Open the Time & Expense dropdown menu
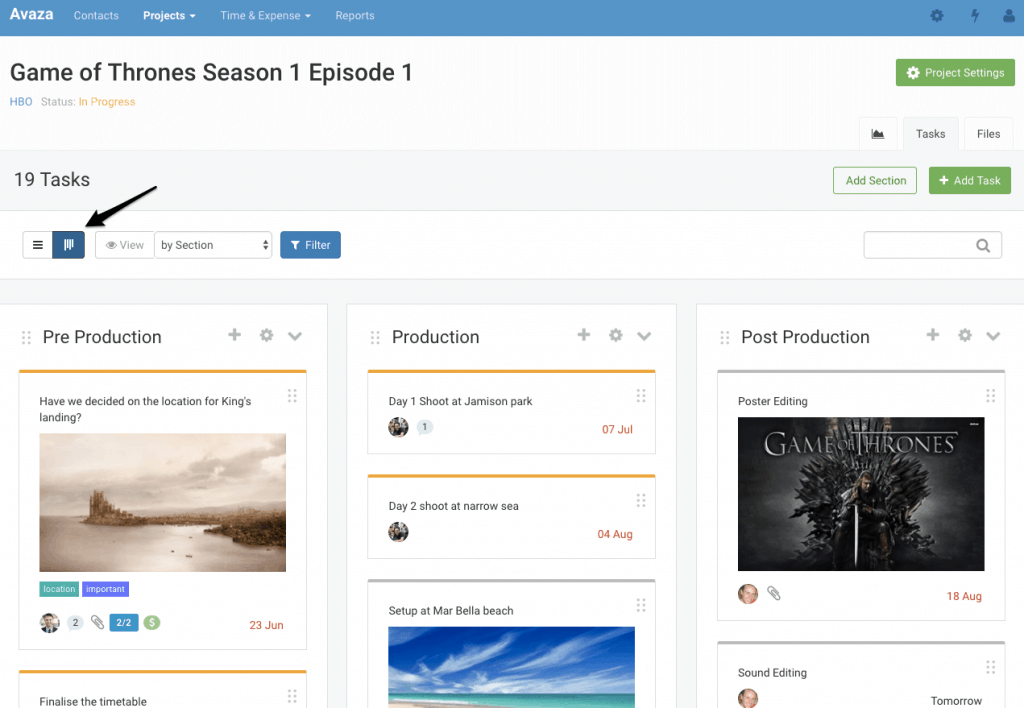Image resolution: width=1024 pixels, height=708 pixels. point(265,16)
